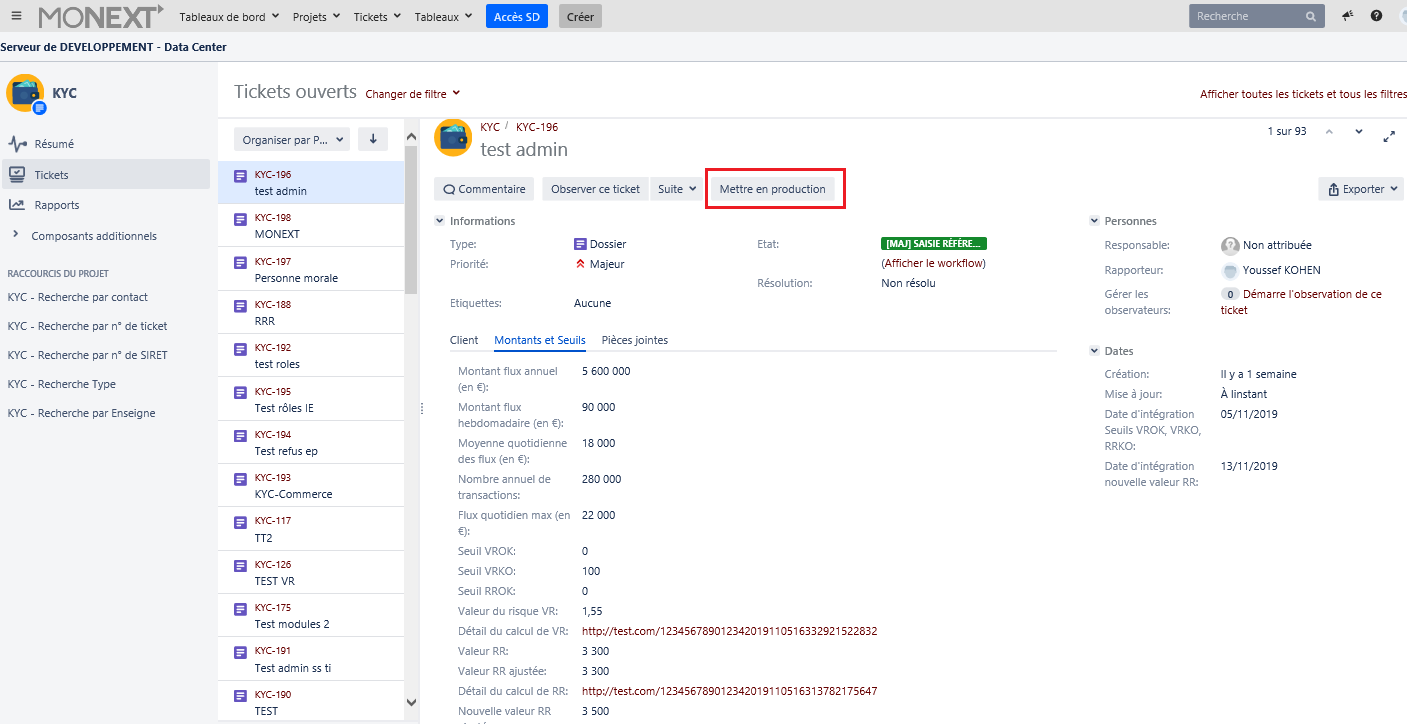Switch to the Pièces jointes tab

pos(634,340)
